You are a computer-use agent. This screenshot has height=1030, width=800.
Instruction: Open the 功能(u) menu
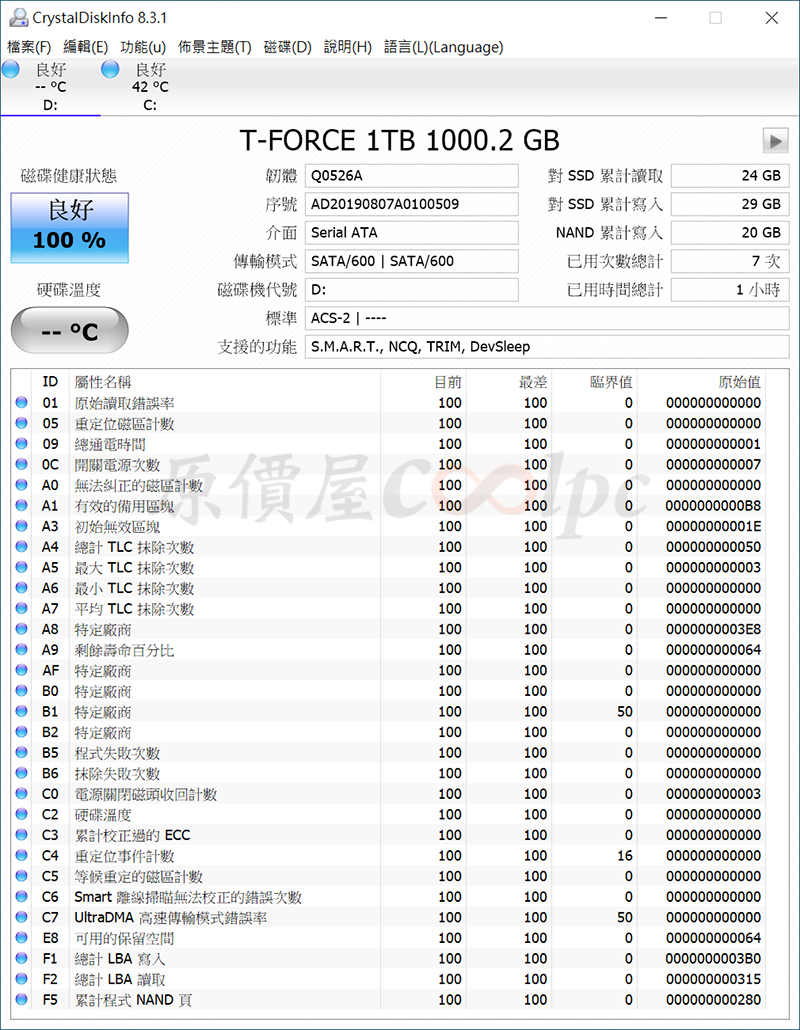143,47
